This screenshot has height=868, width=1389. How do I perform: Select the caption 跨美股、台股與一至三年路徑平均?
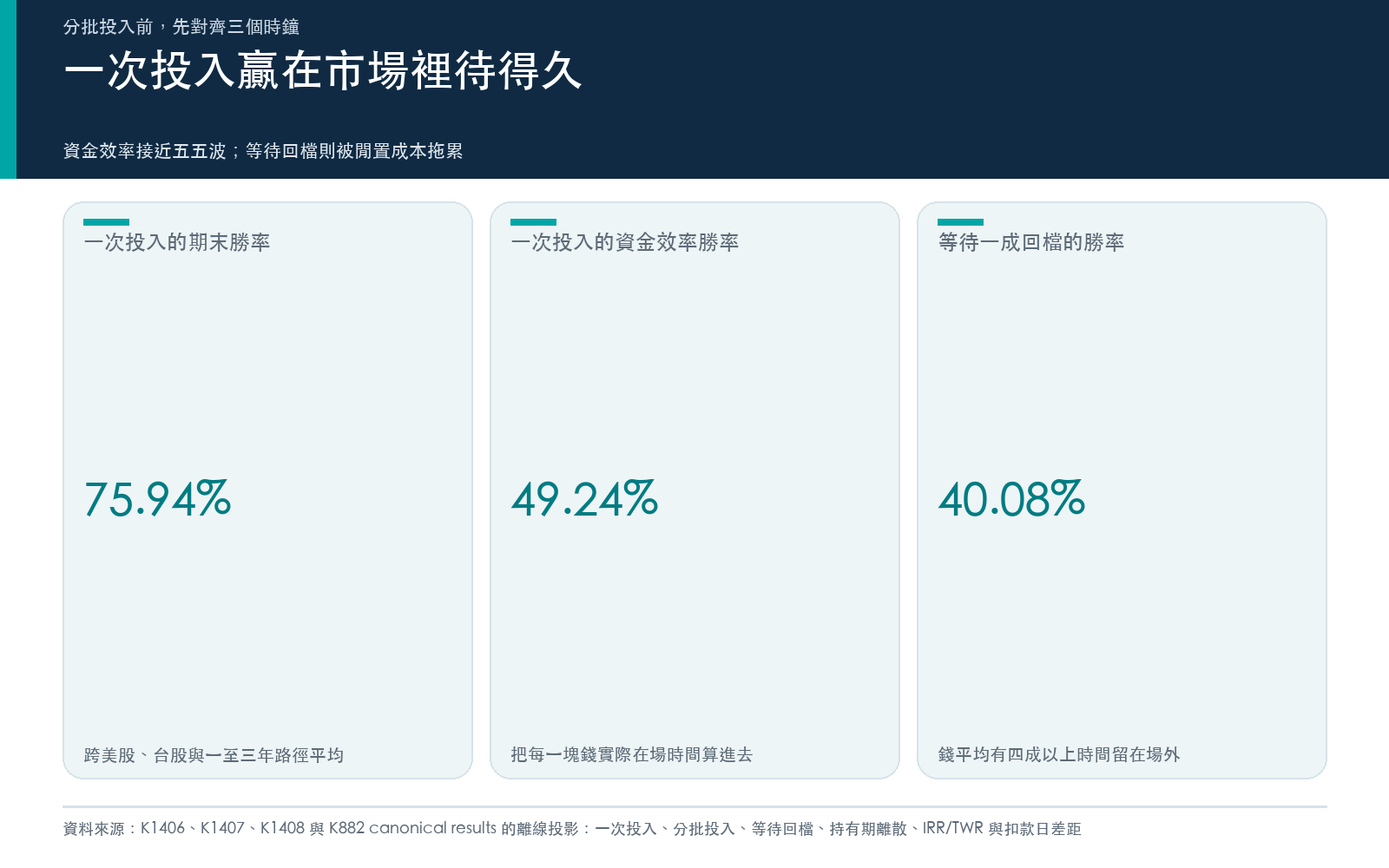214,755
